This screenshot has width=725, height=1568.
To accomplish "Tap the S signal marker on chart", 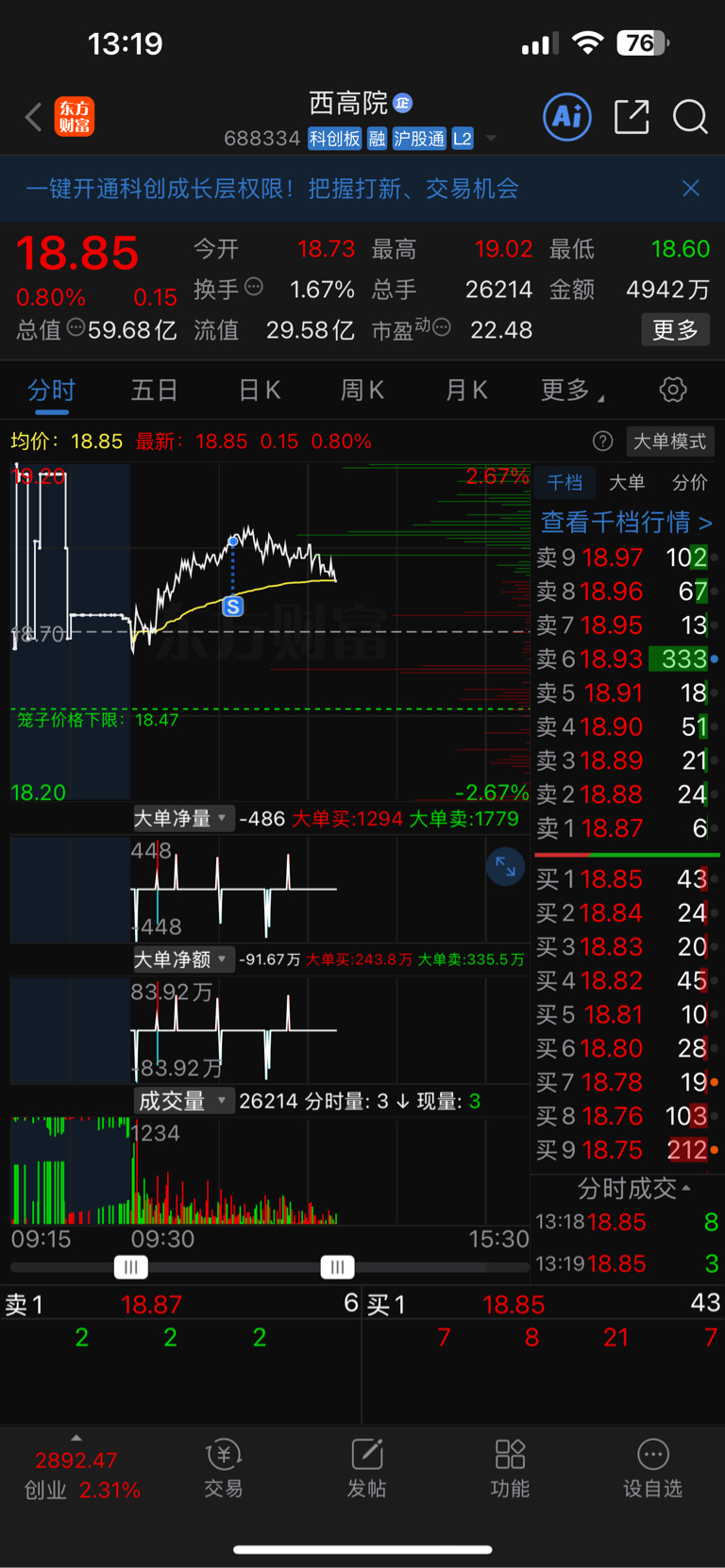I will coord(233,607).
